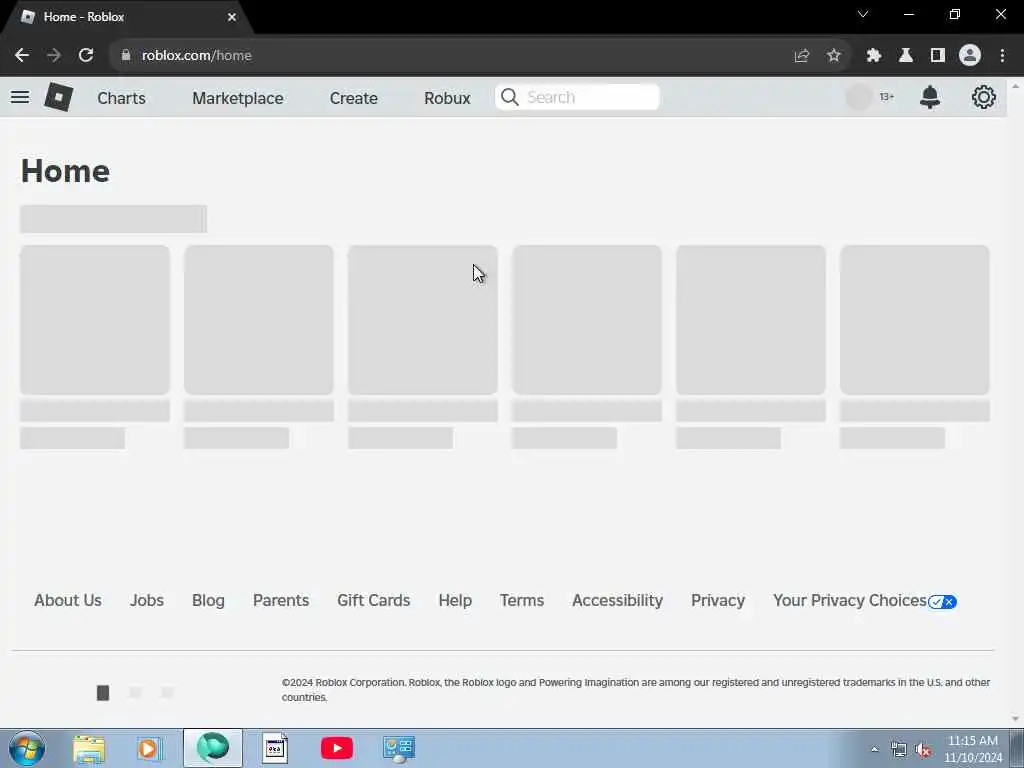The image size is (1024, 768).
Task: Open the Robux page
Action: 447,98
